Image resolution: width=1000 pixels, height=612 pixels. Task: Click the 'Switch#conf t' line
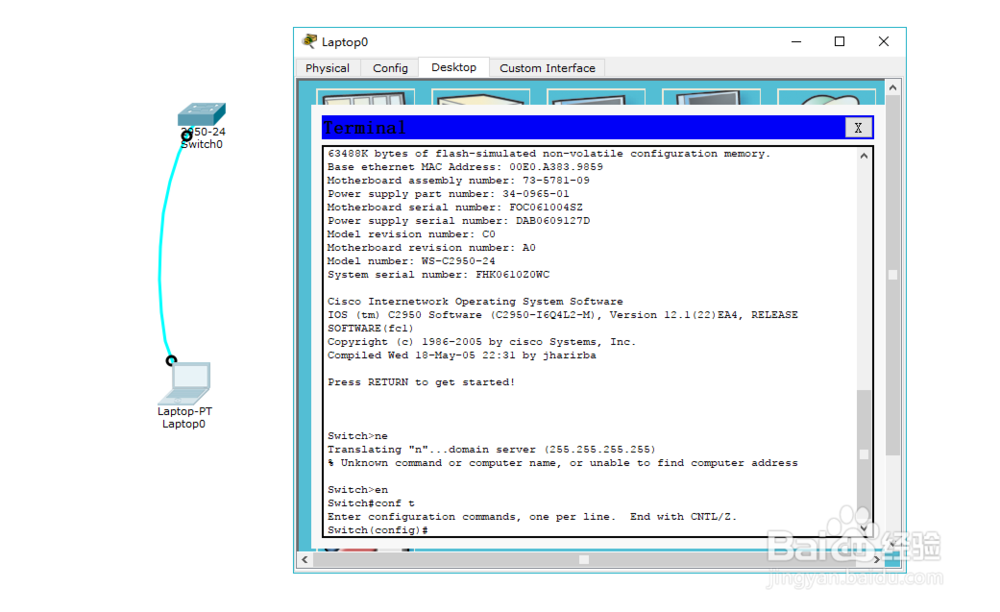click(x=371, y=503)
